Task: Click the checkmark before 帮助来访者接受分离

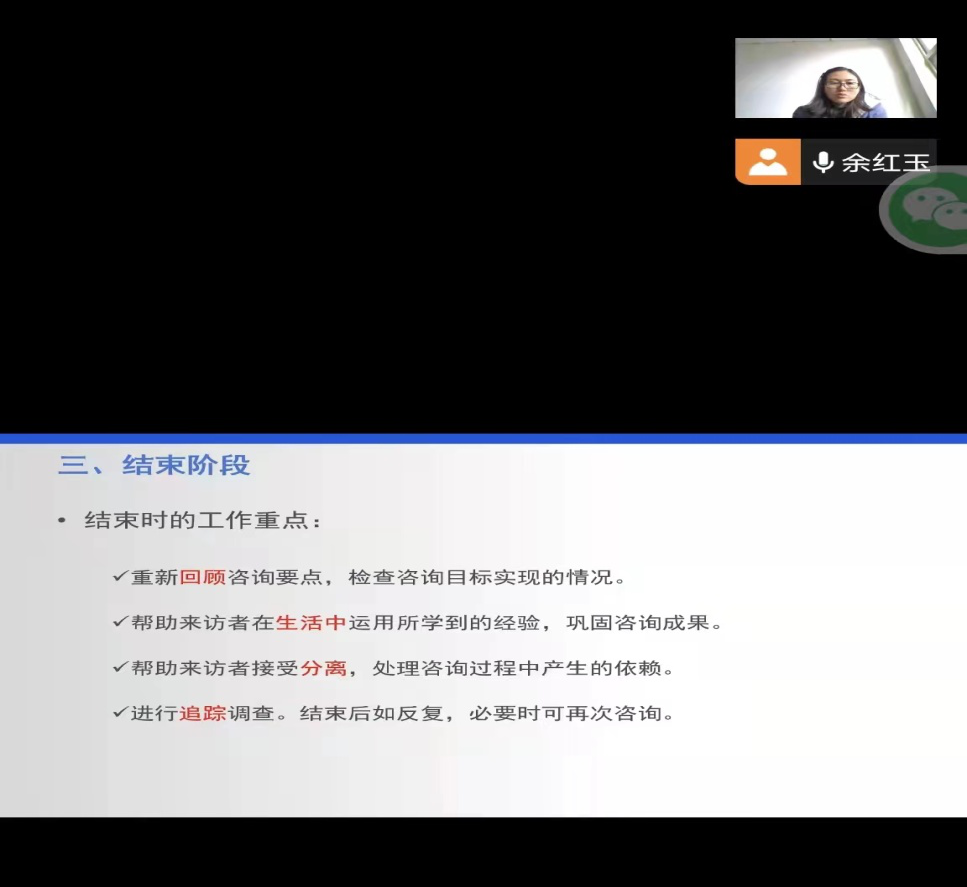Action: pos(119,668)
